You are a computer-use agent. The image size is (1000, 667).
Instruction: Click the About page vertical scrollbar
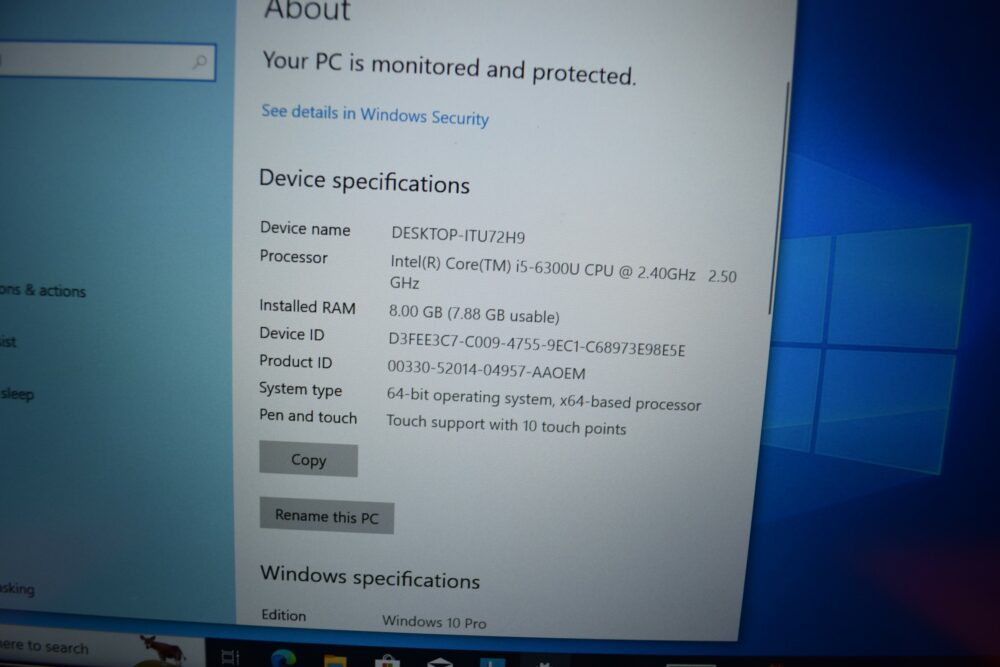pos(779,199)
